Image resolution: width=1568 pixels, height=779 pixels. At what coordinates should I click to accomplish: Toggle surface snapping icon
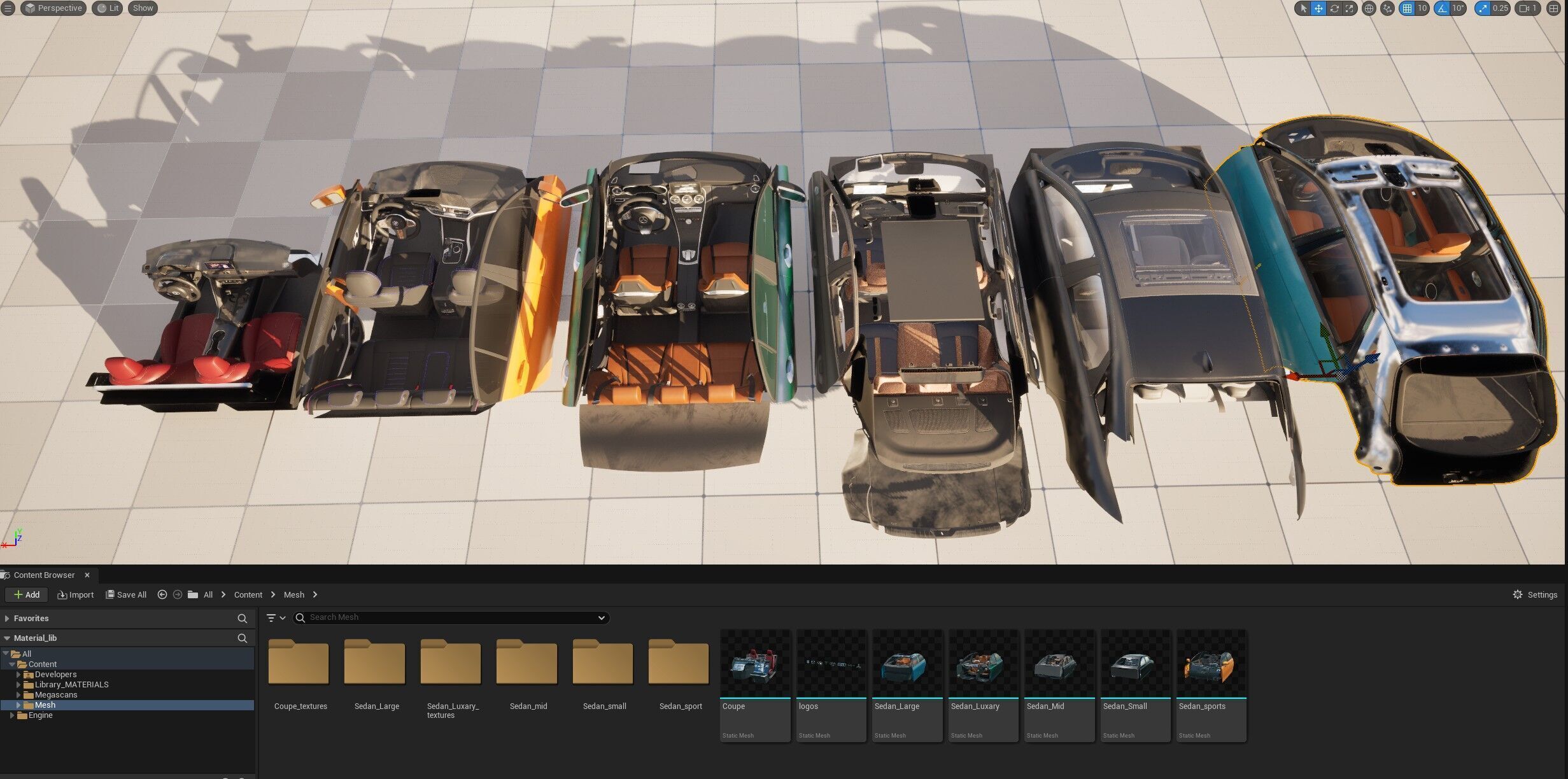[x=1387, y=8]
